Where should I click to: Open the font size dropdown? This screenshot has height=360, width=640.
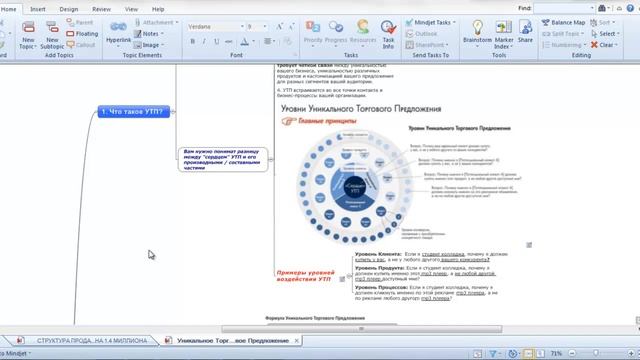point(265,27)
